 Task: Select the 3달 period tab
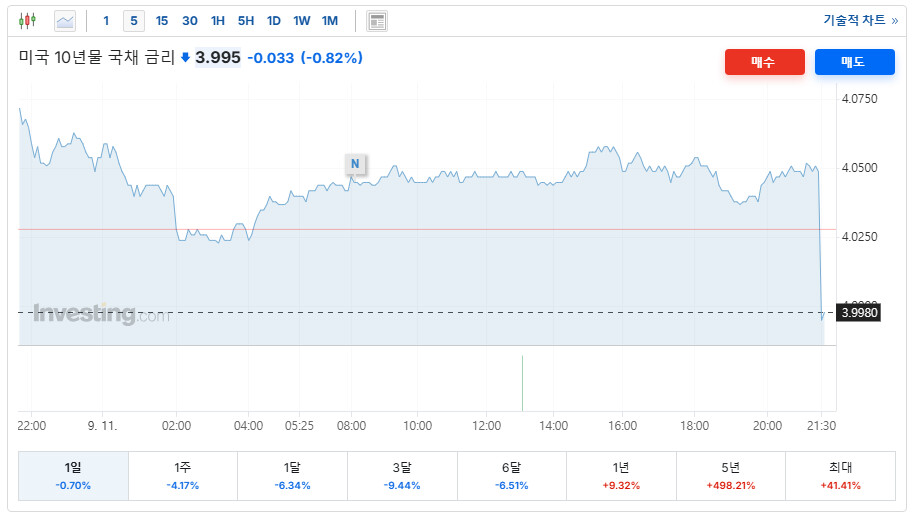pos(402,476)
